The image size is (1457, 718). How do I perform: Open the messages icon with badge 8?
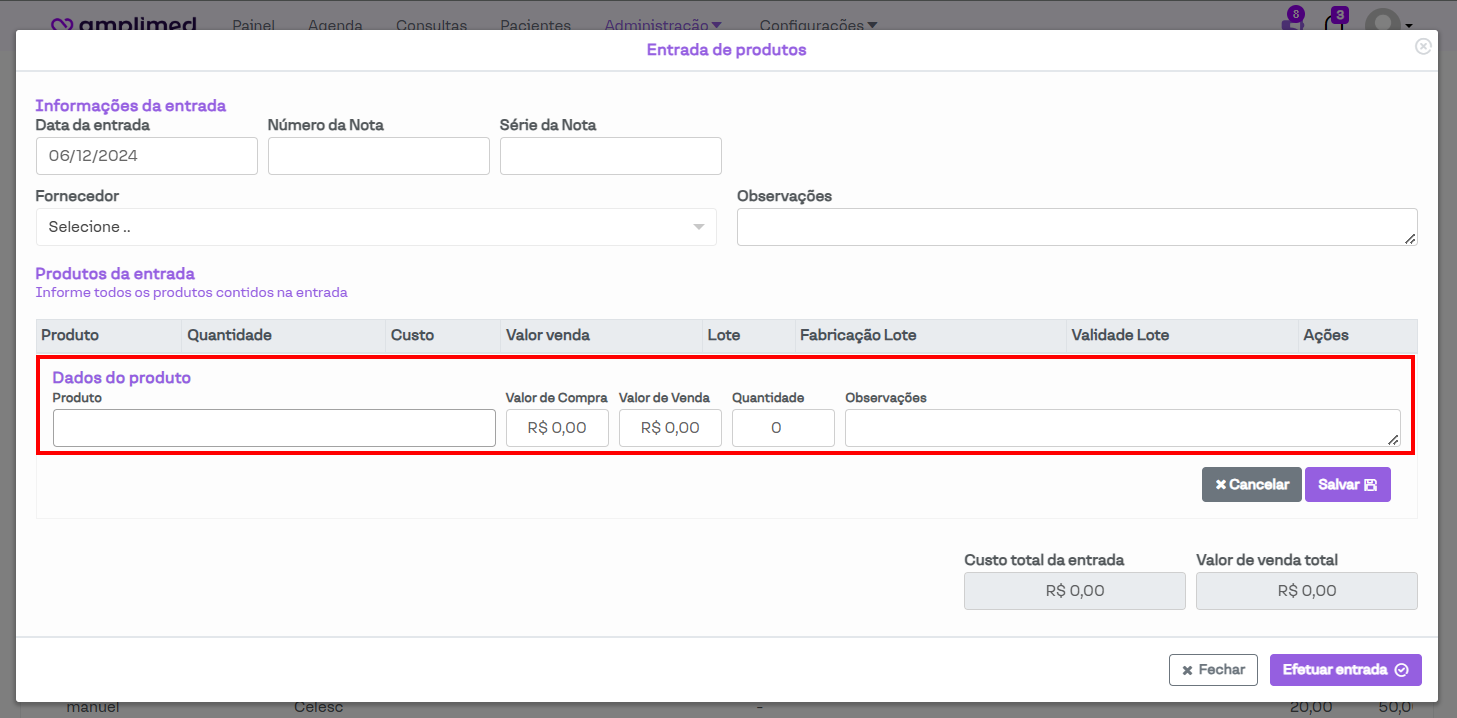tap(1293, 23)
